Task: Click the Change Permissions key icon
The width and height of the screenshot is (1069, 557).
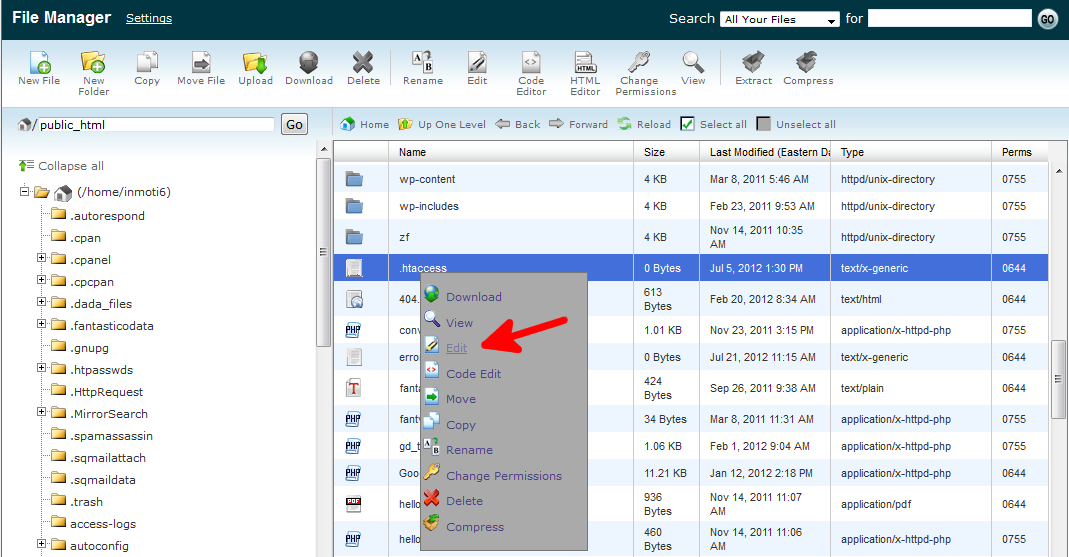Action: pyautogui.click(x=638, y=64)
